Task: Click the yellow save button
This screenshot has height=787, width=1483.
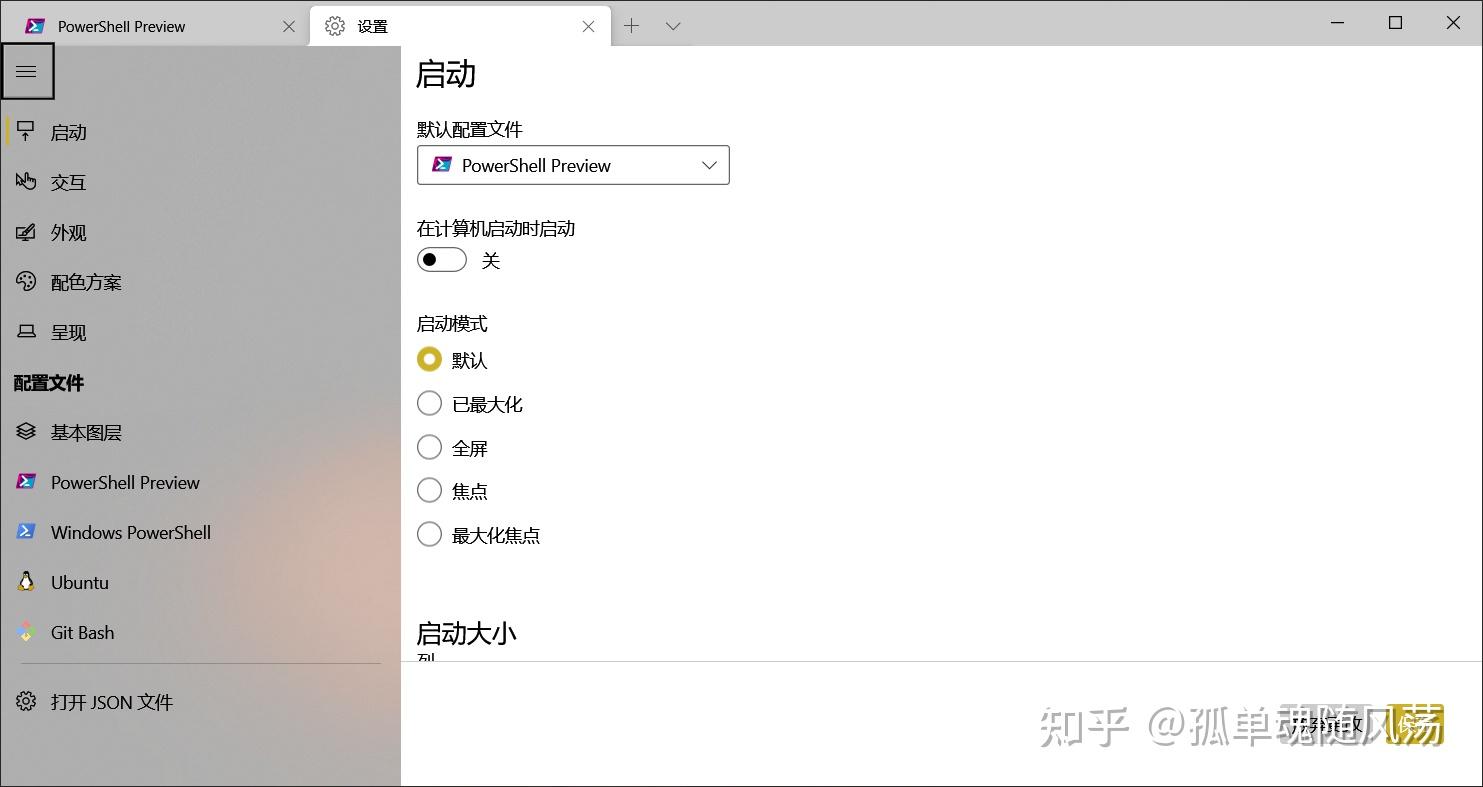Action: click(1415, 724)
